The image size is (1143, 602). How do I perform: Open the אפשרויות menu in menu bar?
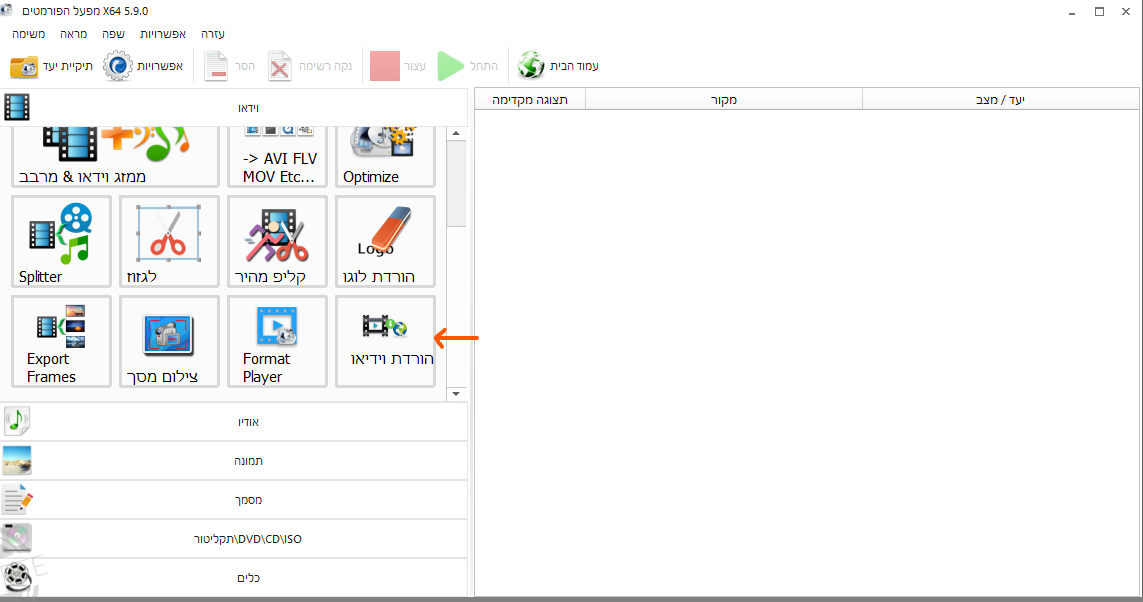point(163,34)
